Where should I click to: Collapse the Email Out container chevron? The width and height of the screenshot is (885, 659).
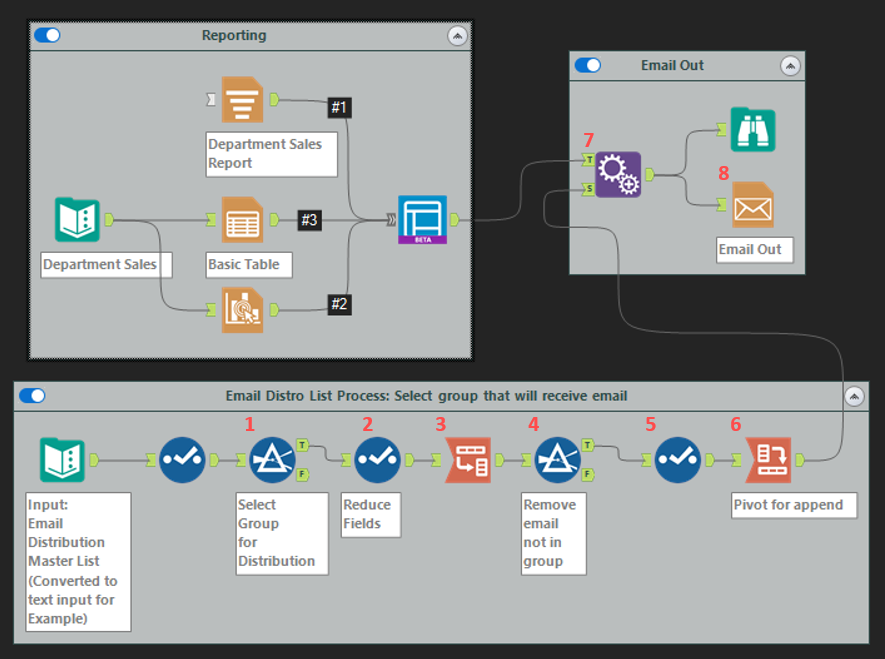[790, 65]
